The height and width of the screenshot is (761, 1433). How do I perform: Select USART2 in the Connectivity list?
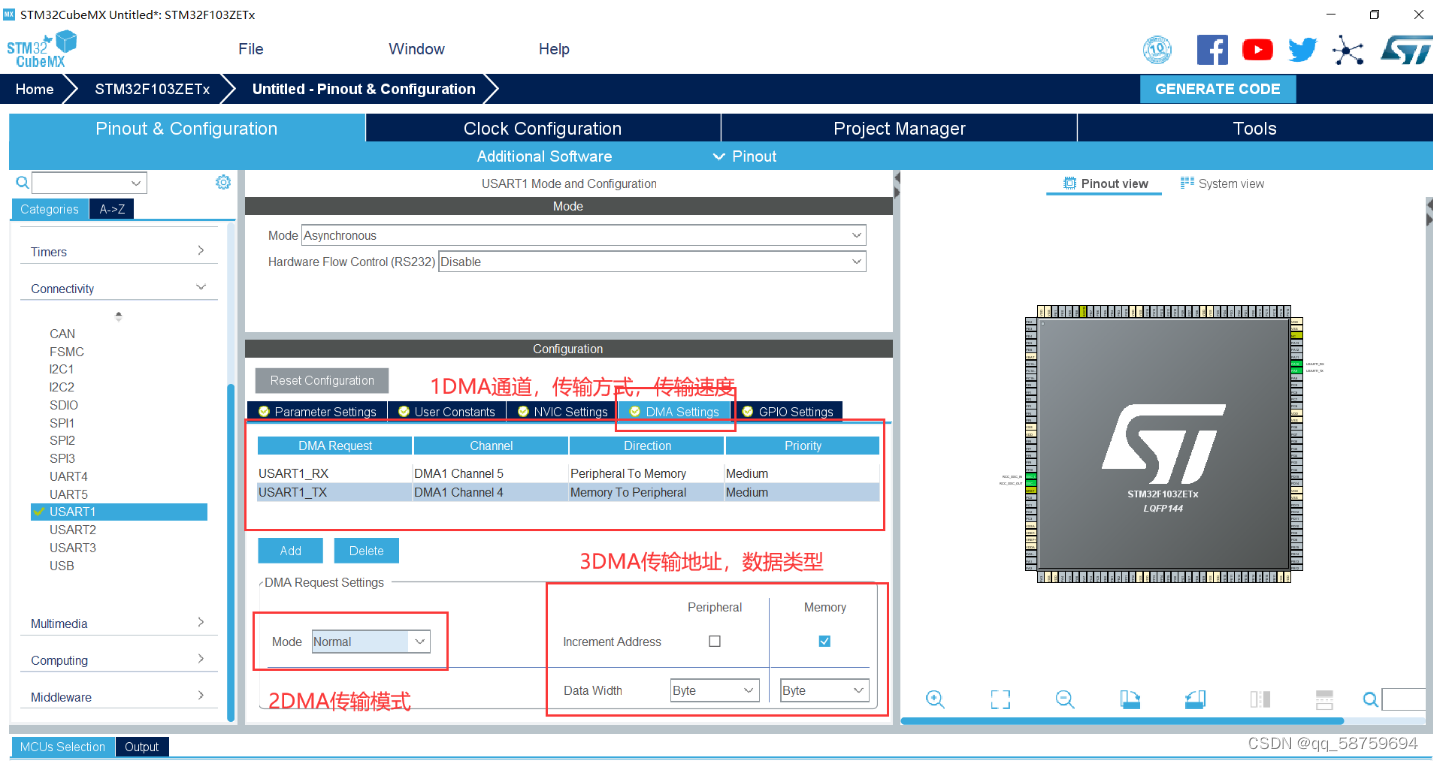74,529
